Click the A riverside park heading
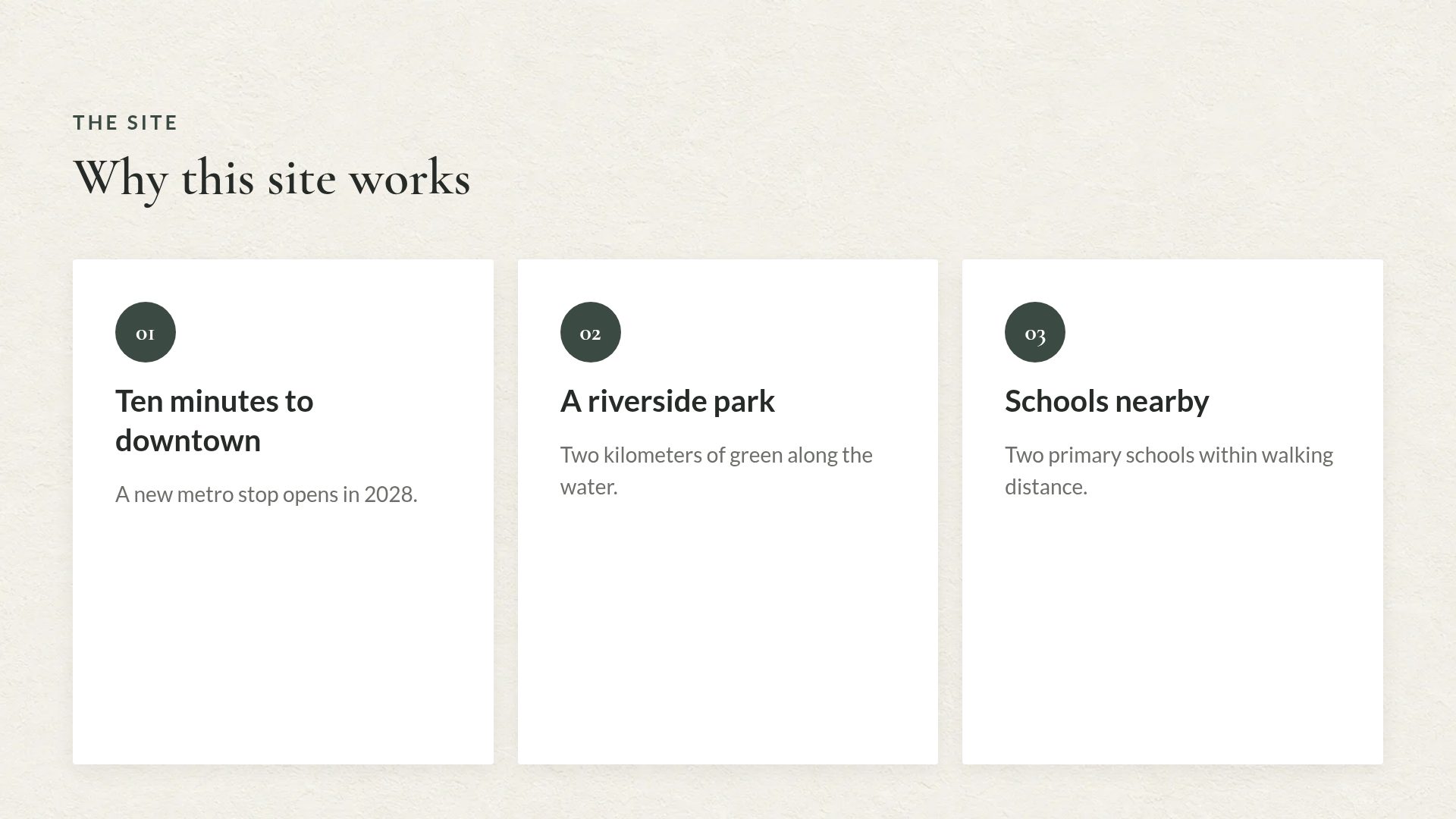The width and height of the screenshot is (1456, 819). point(667,401)
